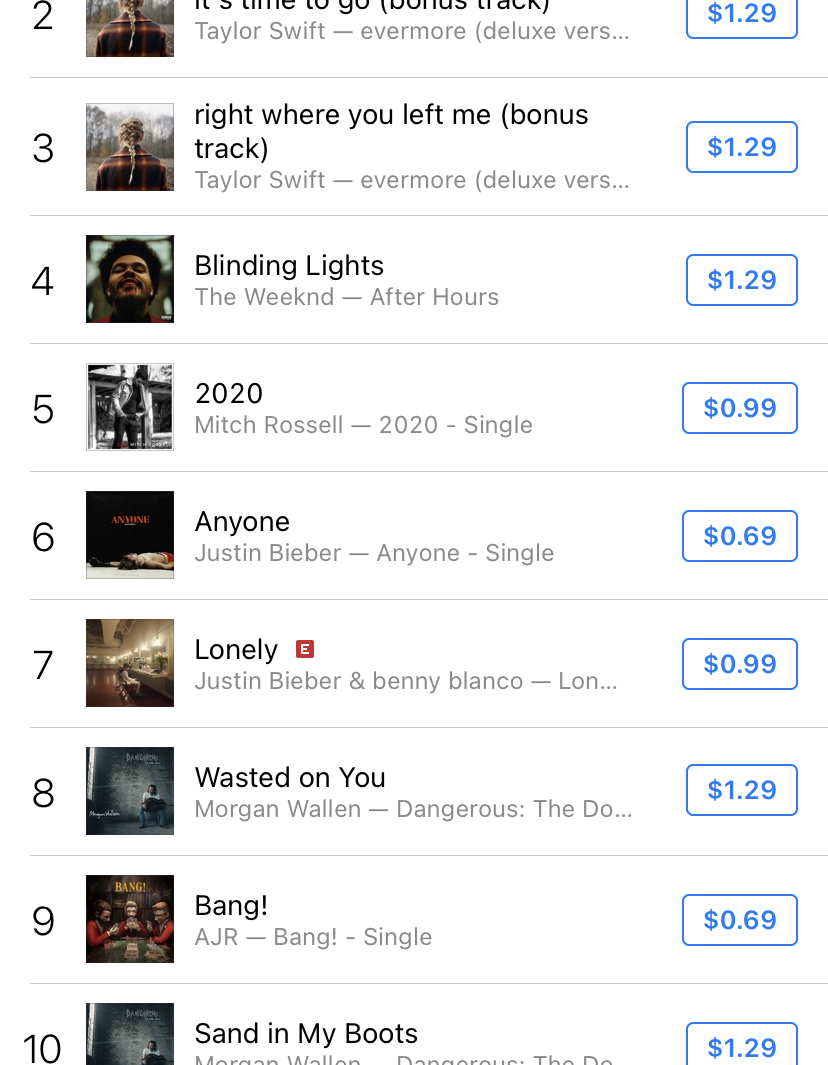The height and width of the screenshot is (1065, 828).
Task: Purchase the song 2020 for $0.99
Action: click(x=739, y=408)
